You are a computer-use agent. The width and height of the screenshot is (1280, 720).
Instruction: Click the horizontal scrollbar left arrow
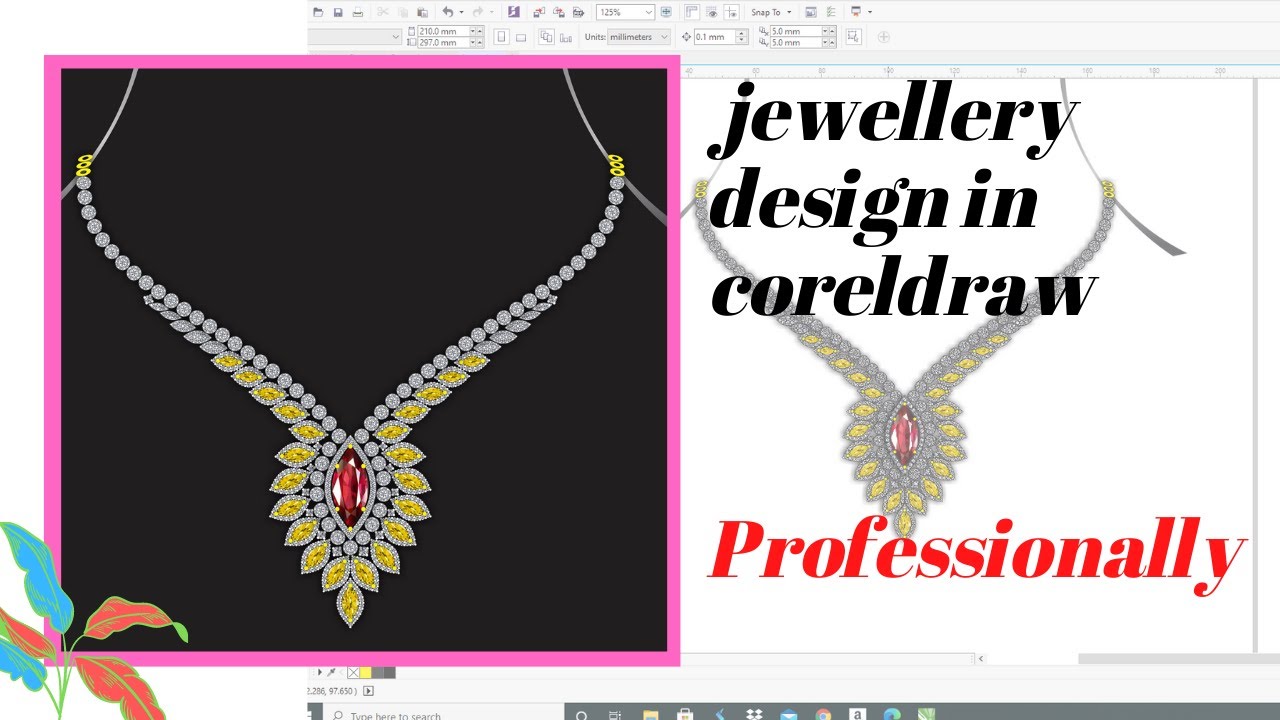[x=981, y=658]
